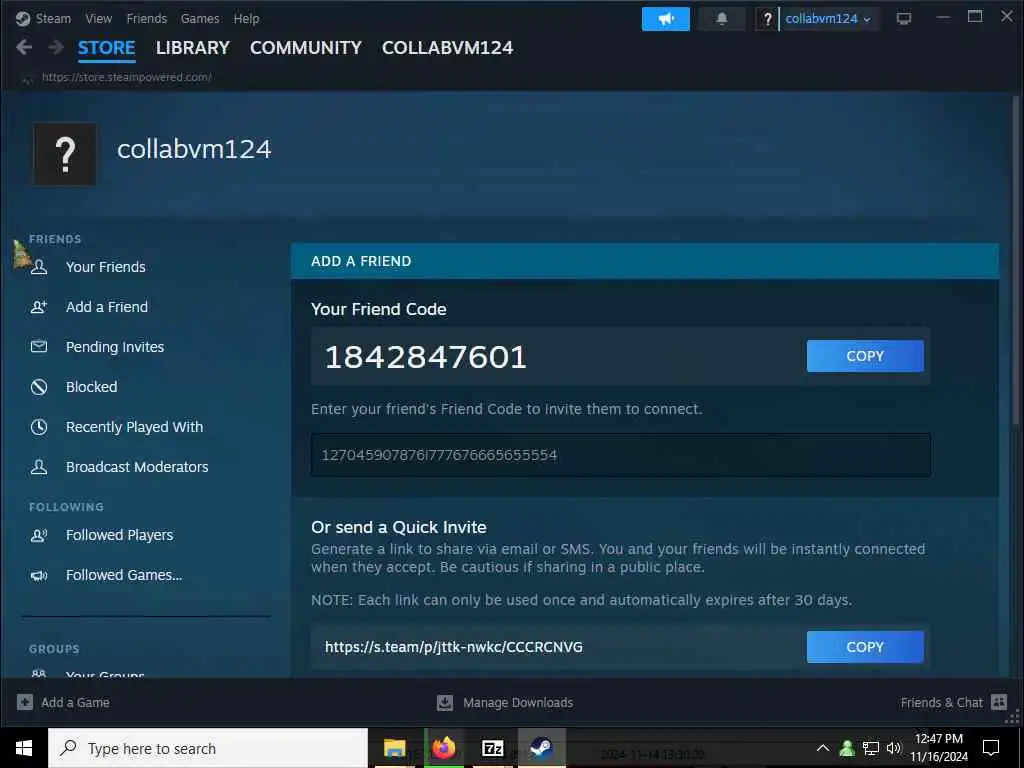The width and height of the screenshot is (1024, 768).
Task: Open Recently Played With
Action: pos(135,427)
